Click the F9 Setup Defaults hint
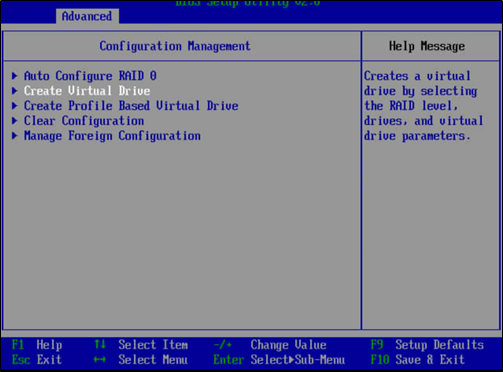This screenshot has height=372, width=503. click(427, 345)
